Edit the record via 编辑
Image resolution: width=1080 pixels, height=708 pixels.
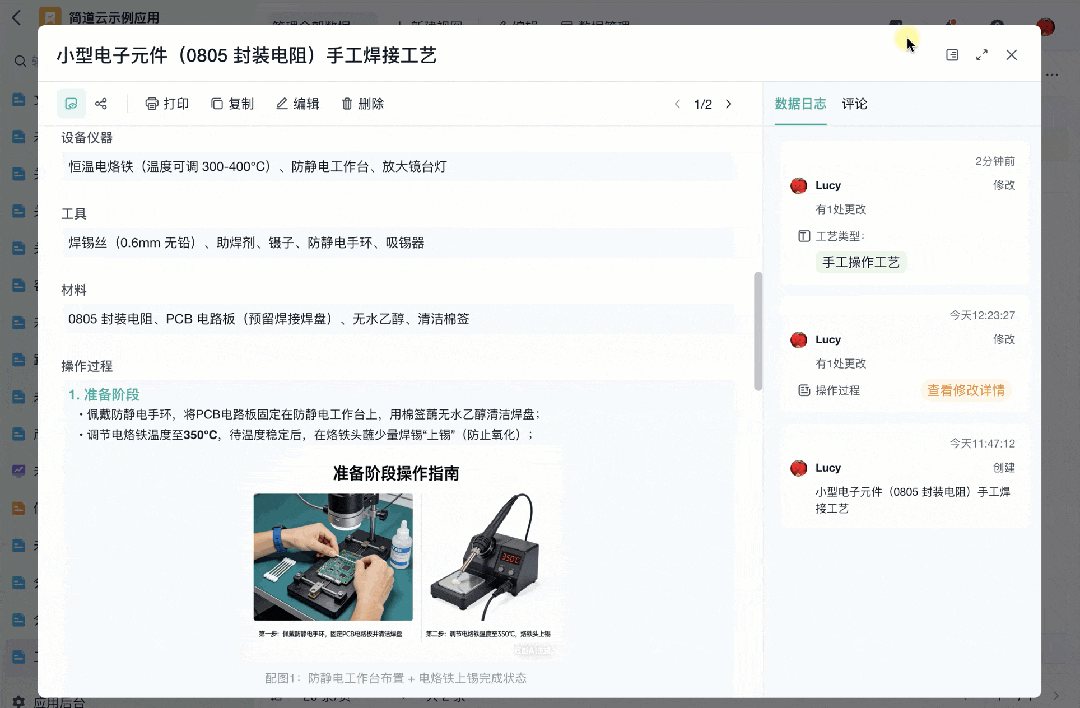pyautogui.click(x=298, y=103)
